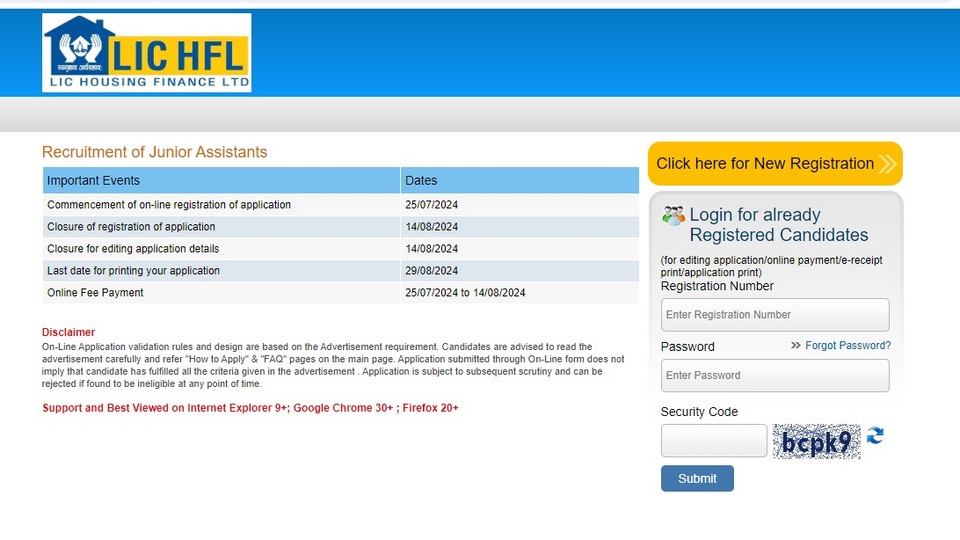Click Online Fee Payment row label
960x540 pixels.
[x=95, y=293]
